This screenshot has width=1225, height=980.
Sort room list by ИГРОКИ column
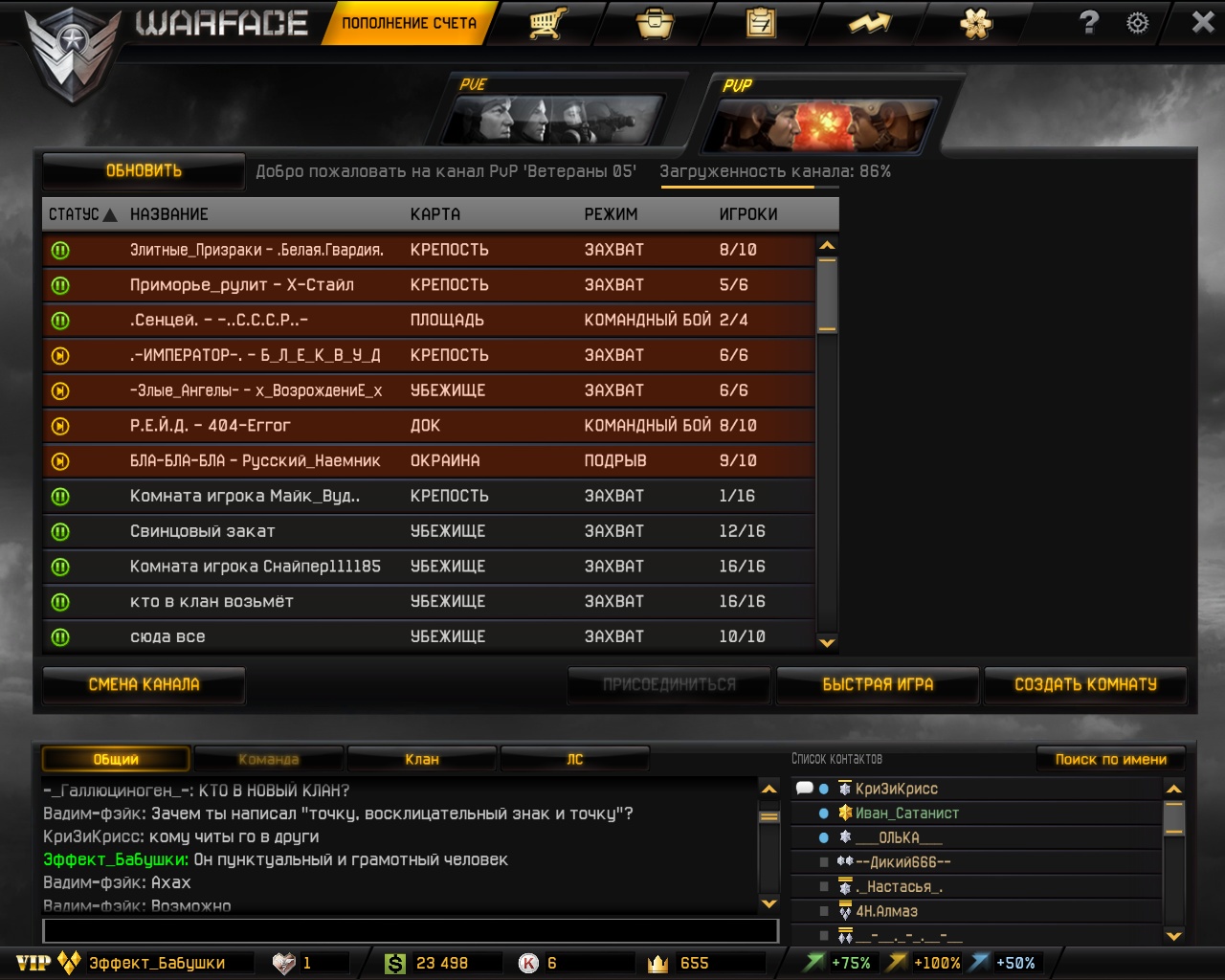(x=748, y=214)
